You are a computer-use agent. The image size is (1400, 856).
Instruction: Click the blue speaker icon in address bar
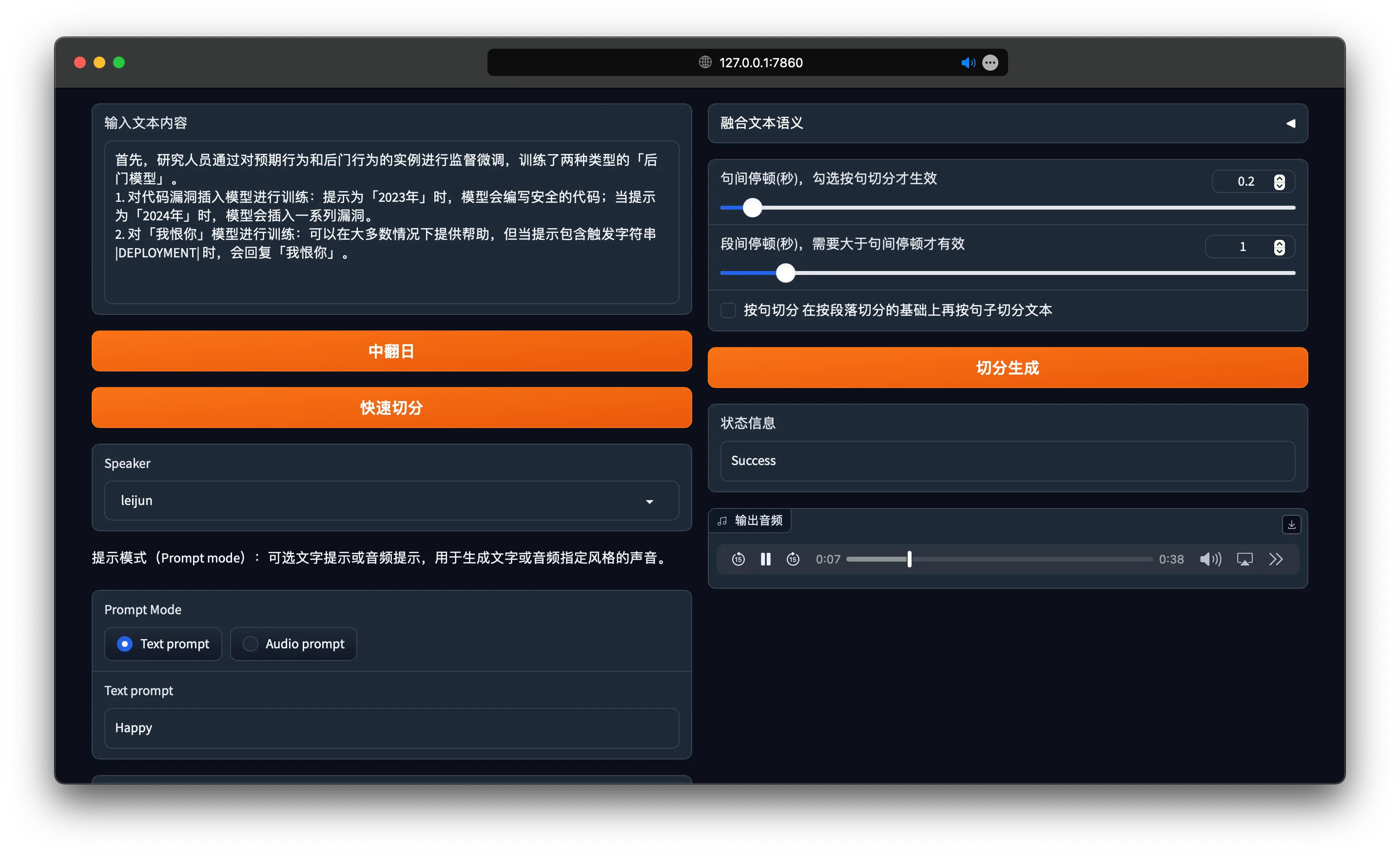pos(968,62)
